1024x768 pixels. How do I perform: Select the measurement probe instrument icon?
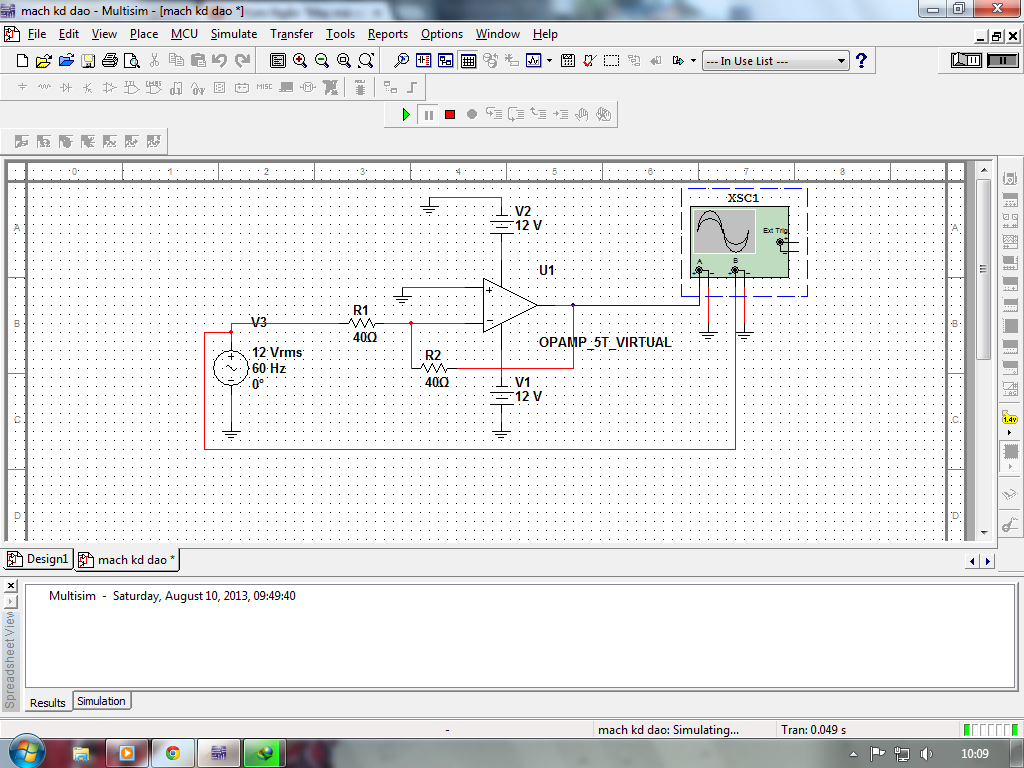tap(1010, 418)
